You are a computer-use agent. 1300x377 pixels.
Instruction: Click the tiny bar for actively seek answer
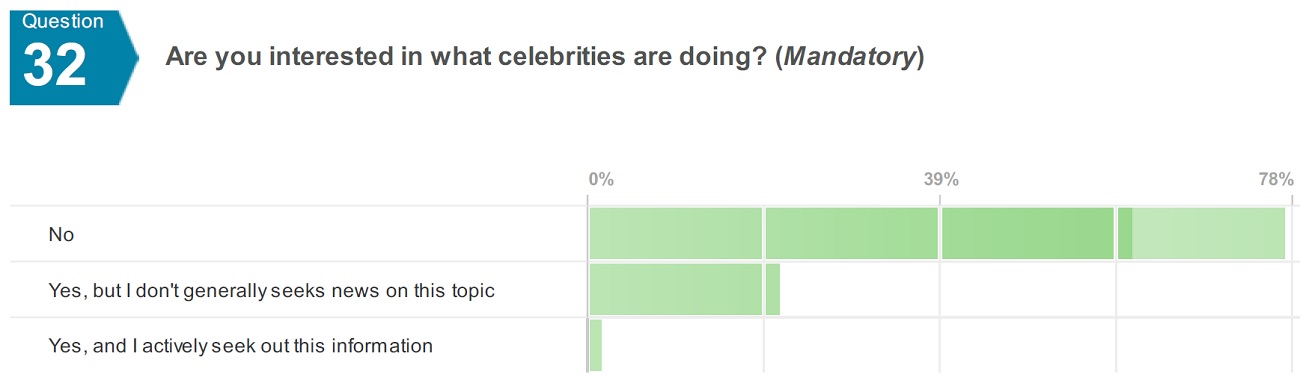point(596,346)
